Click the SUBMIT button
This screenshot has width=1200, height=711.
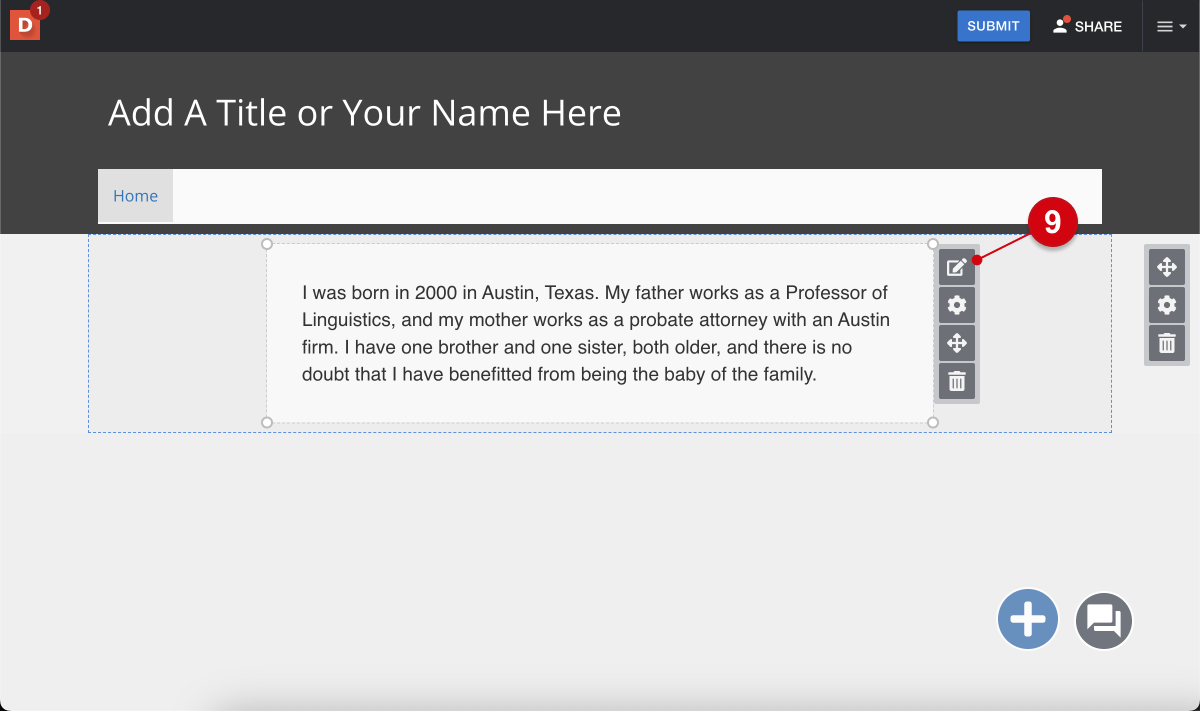993,26
